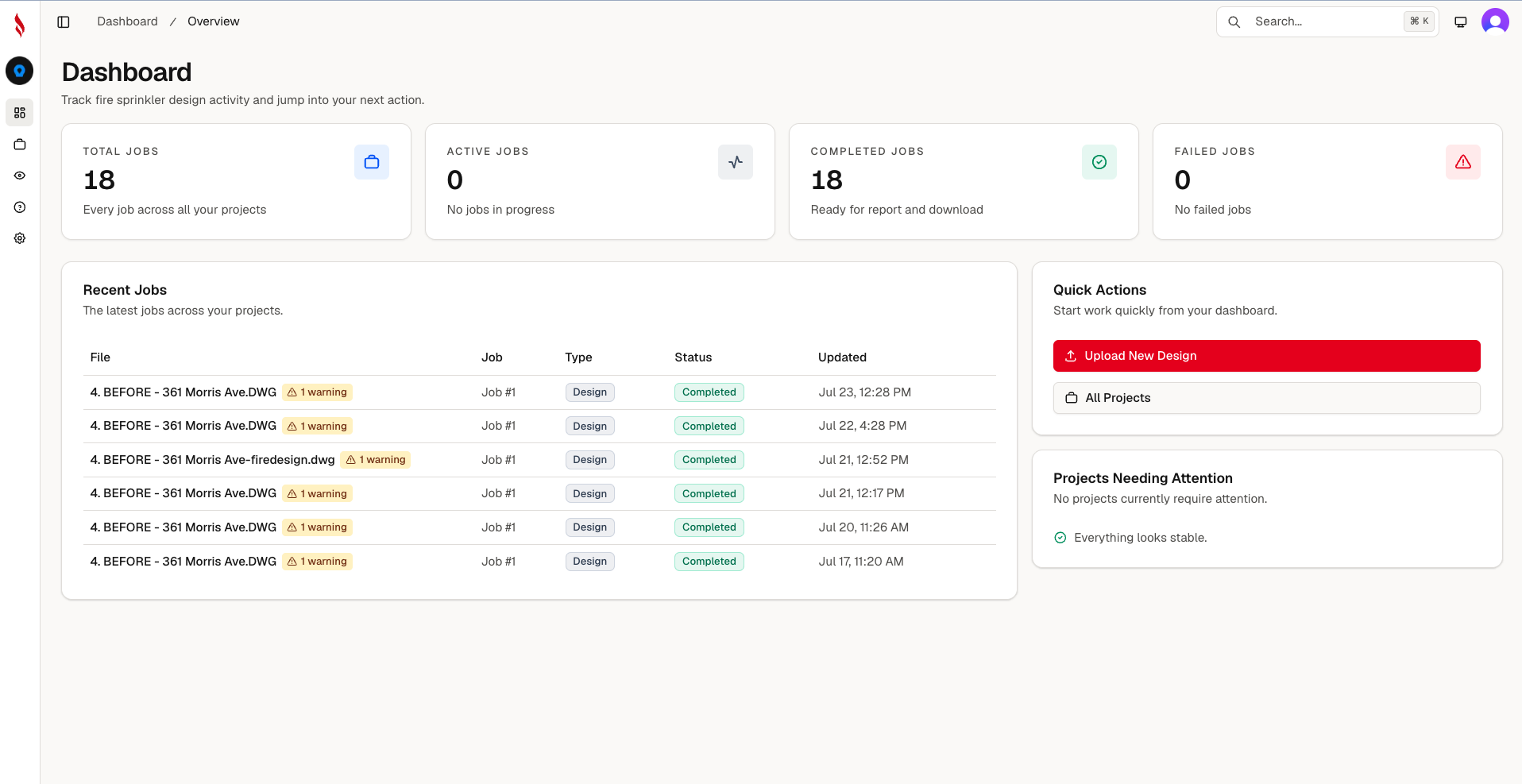Click Job #1 in the Jul 22 row
The width and height of the screenshot is (1522, 784).
click(498, 426)
